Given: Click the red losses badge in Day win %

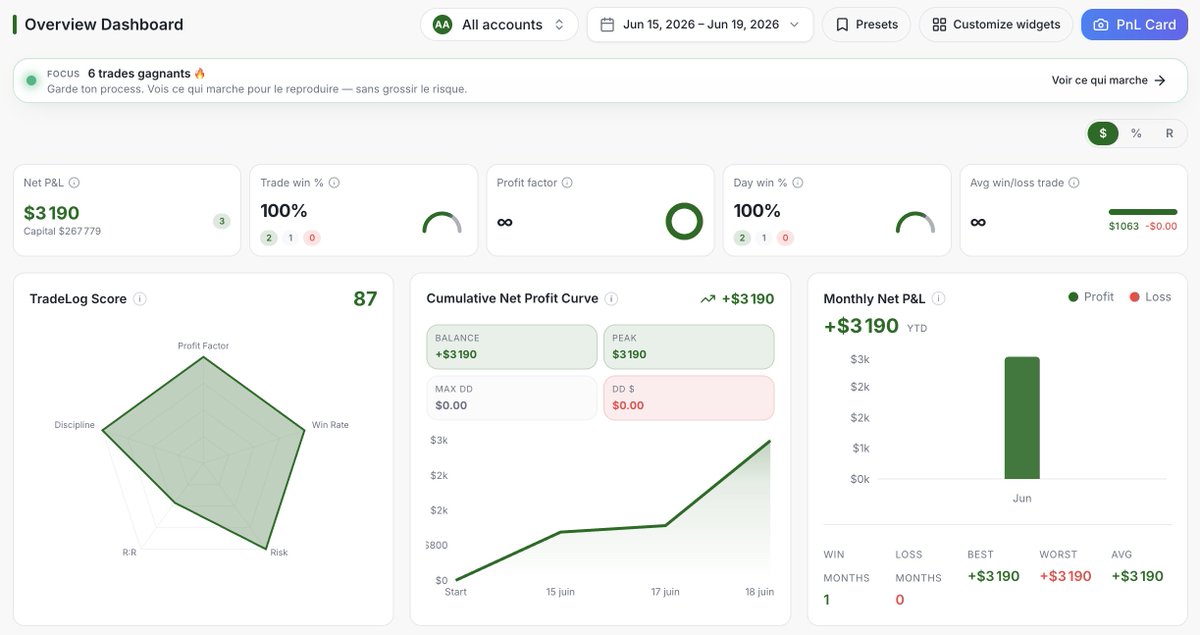Looking at the screenshot, I should [x=785, y=238].
